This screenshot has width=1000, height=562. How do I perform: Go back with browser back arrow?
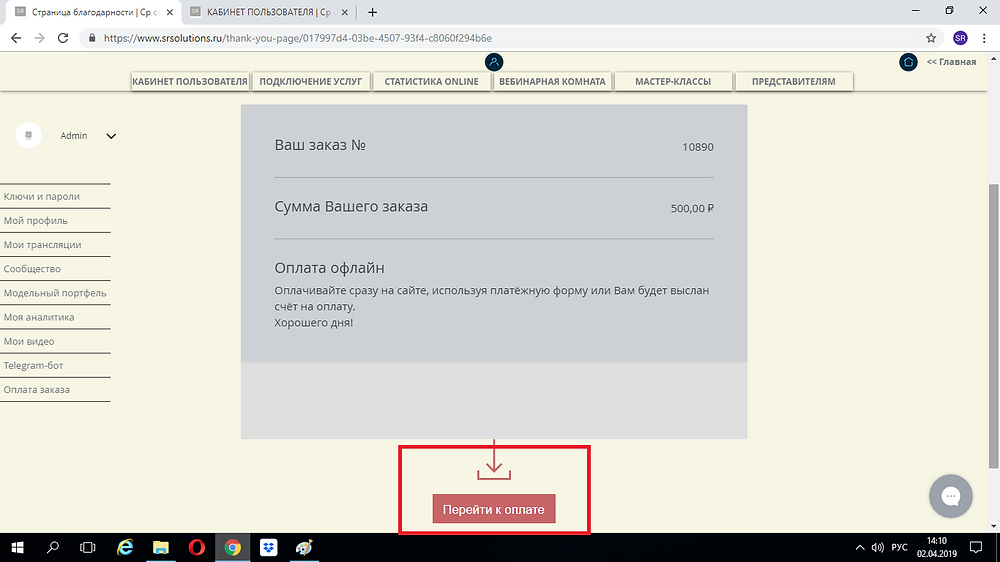(x=16, y=38)
